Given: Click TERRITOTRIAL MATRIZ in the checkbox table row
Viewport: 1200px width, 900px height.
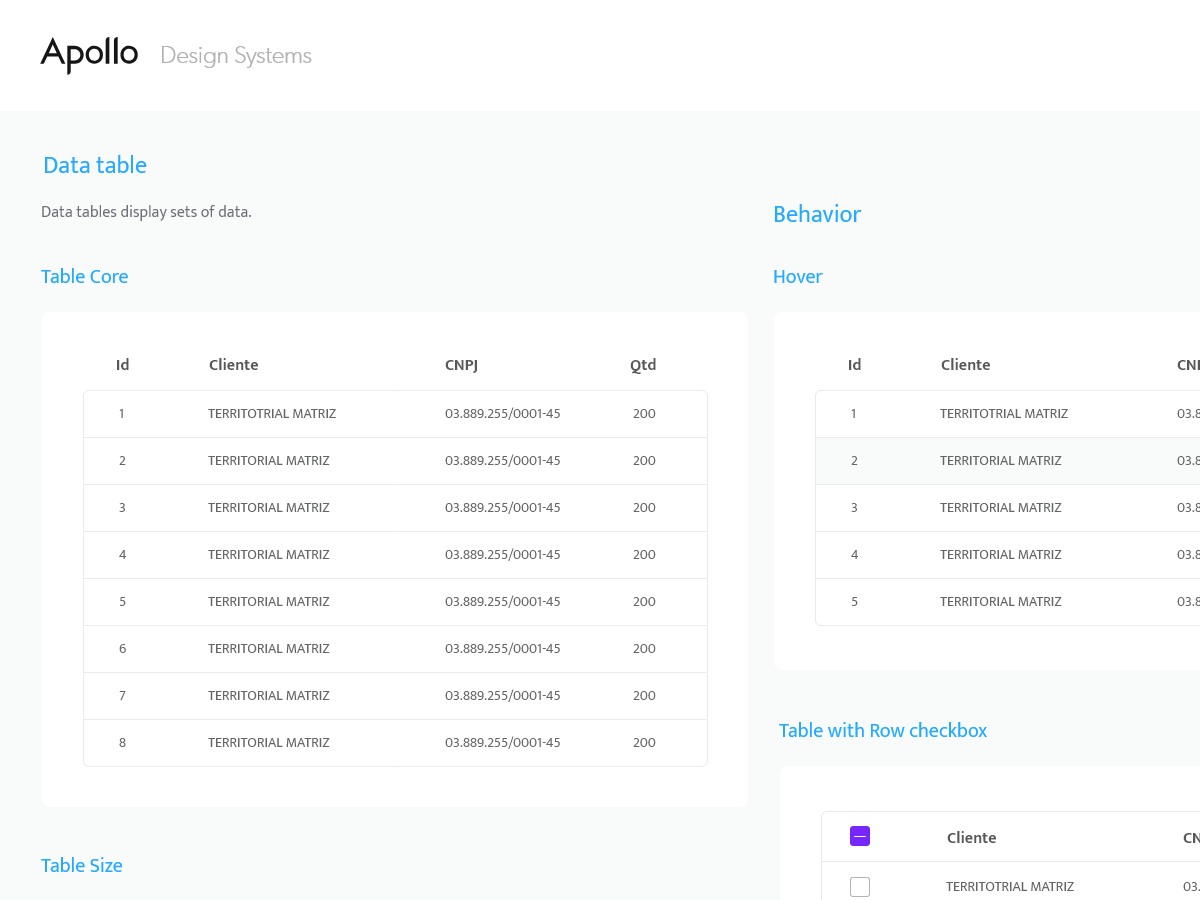Looking at the screenshot, I should tap(1010, 886).
